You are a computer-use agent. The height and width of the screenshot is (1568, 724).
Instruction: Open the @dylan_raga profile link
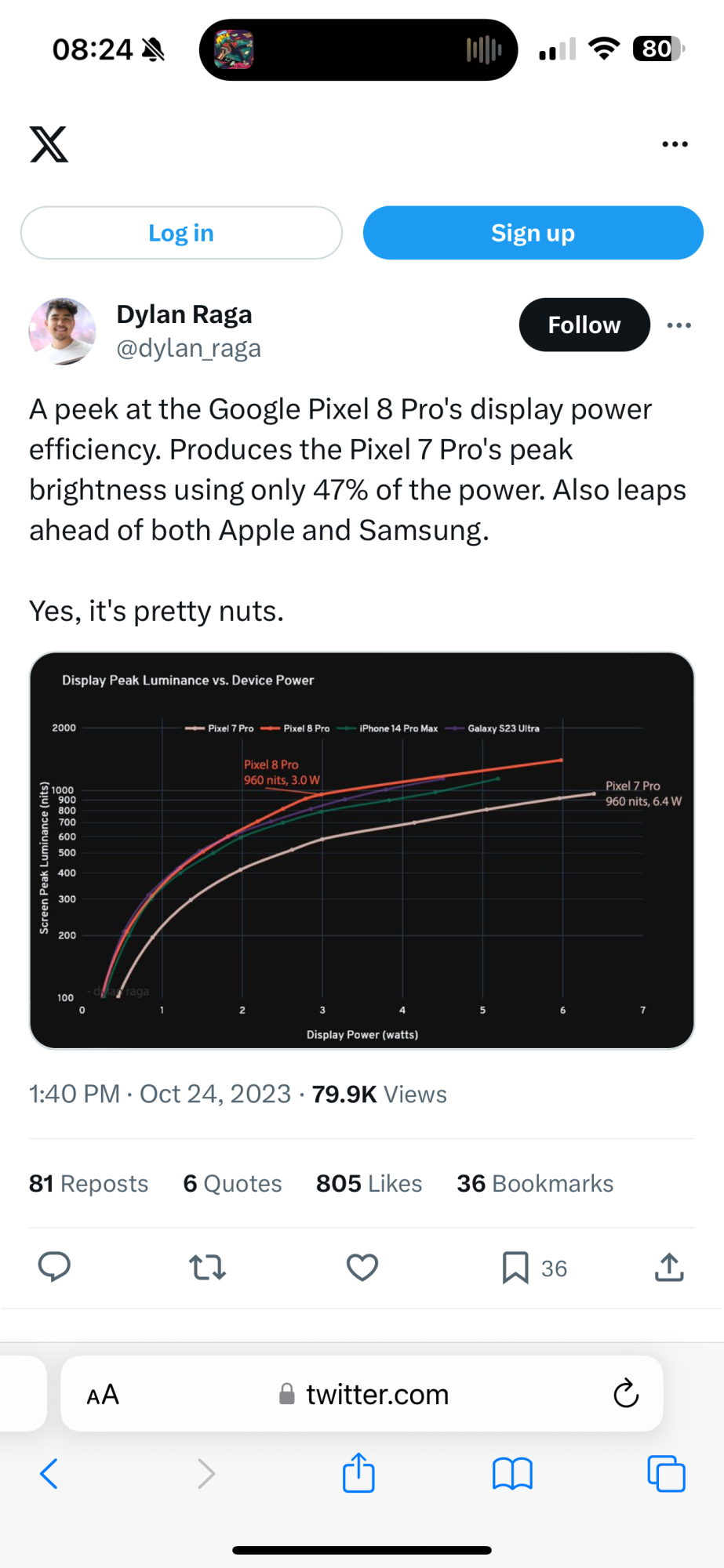pyautogui.click(x=188, y=348)
